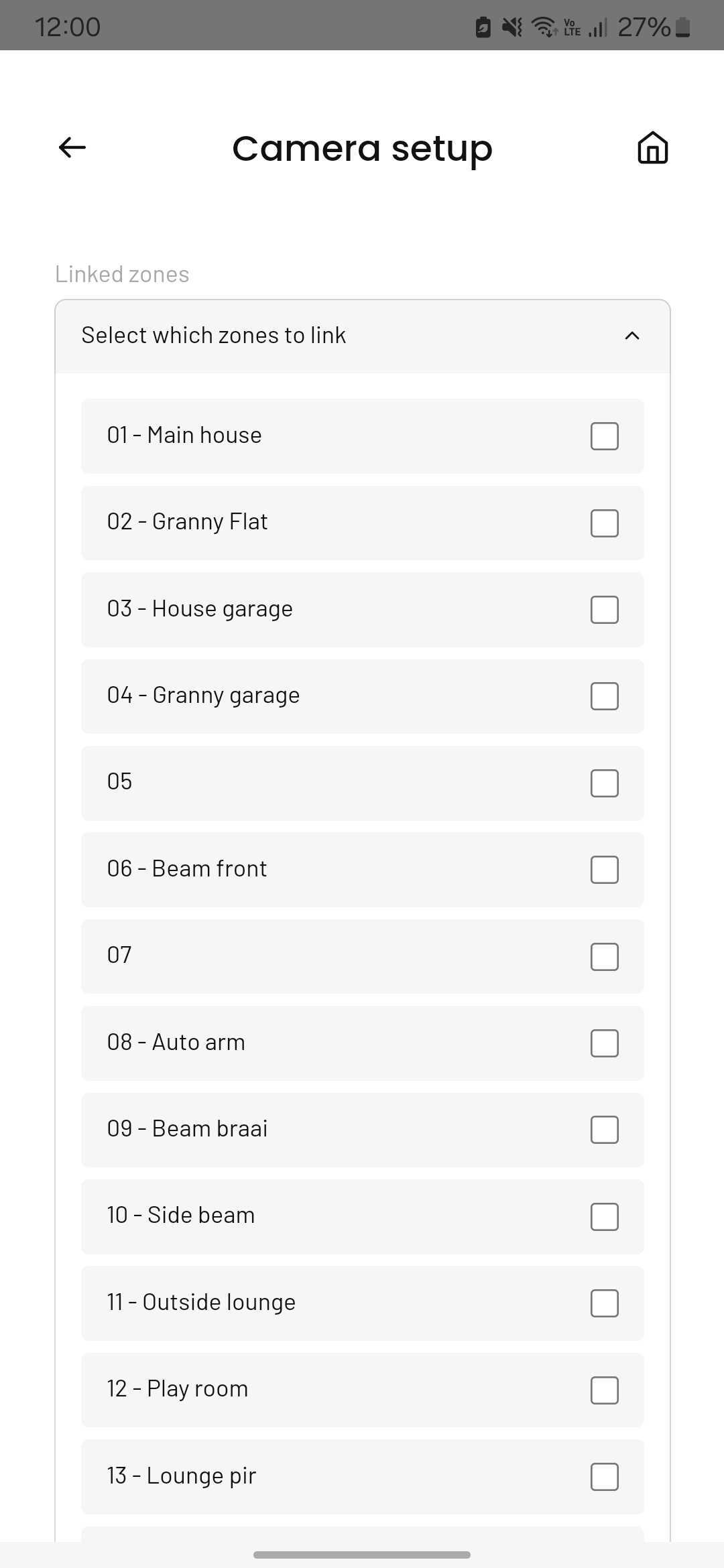Image resolution: width=724 pixels, height=1568 pixels.
Task: Tap the unnamed 05 zone row
Action: pos(363,783)
